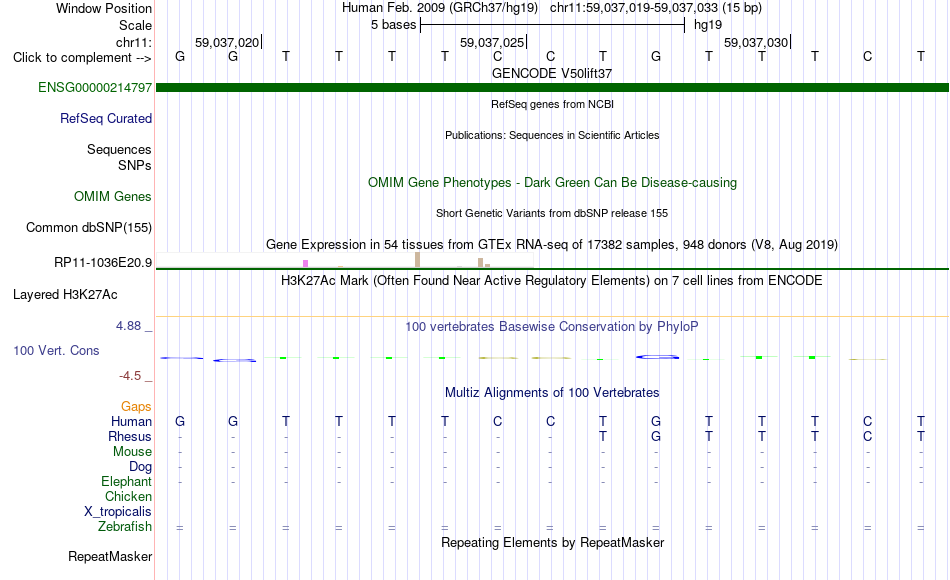Click the Zebrafish species label
This screenshot has height=580, width=950.
pos(125,526)
